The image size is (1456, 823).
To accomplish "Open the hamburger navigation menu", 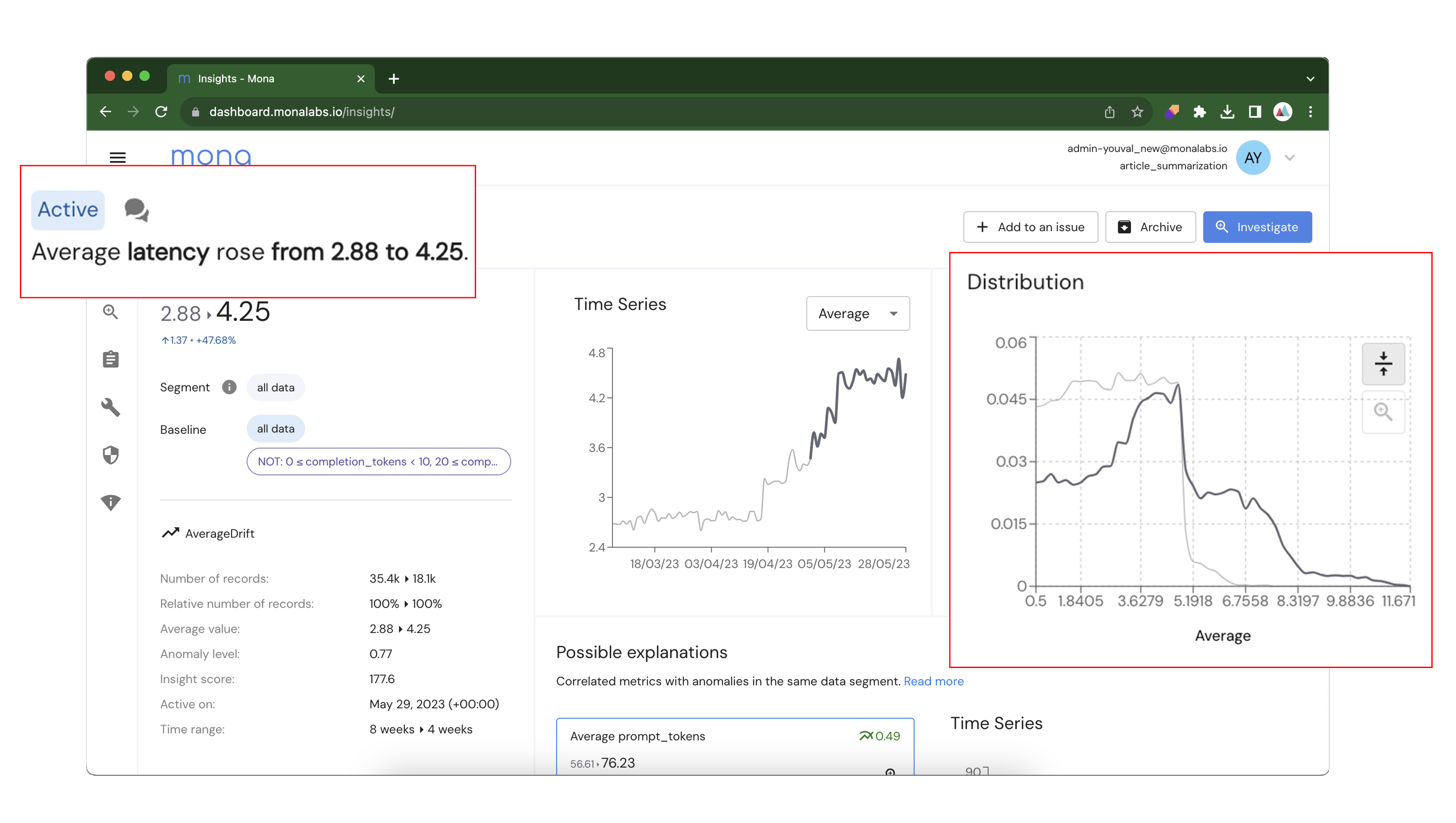I will point(117,157).
